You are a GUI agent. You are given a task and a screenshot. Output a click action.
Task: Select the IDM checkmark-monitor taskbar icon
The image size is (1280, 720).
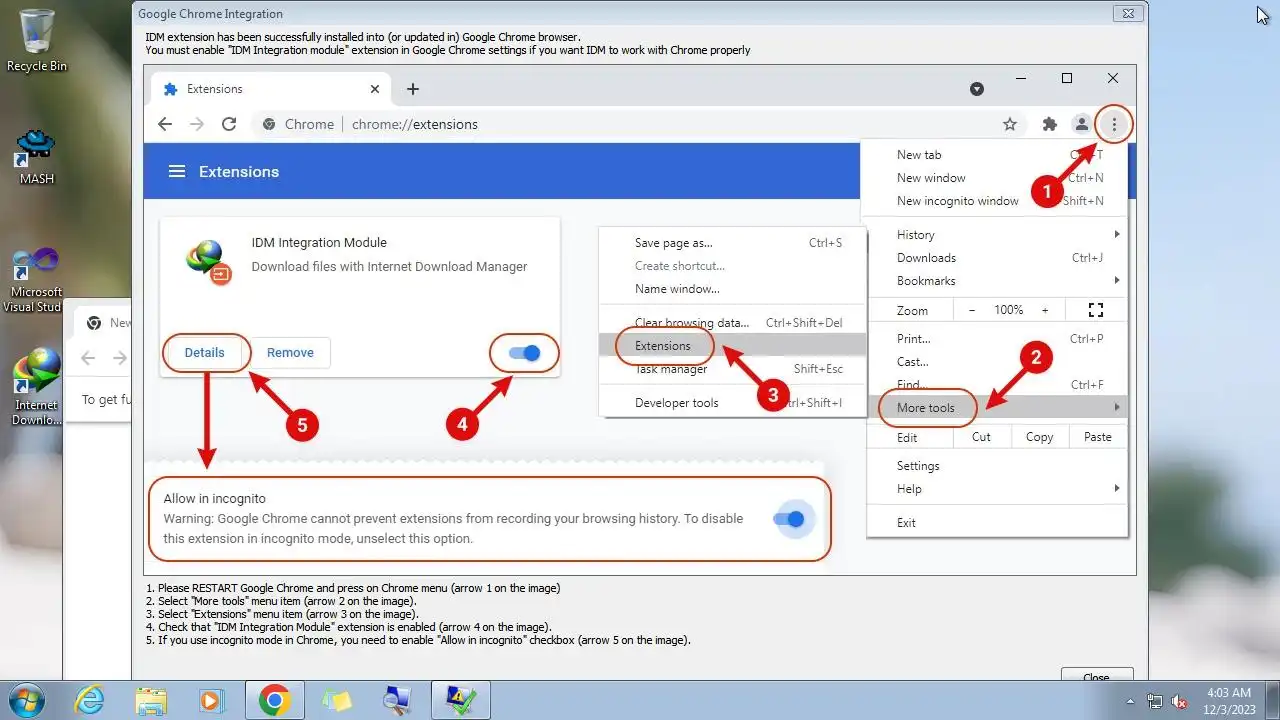click(x=461, y=700)
